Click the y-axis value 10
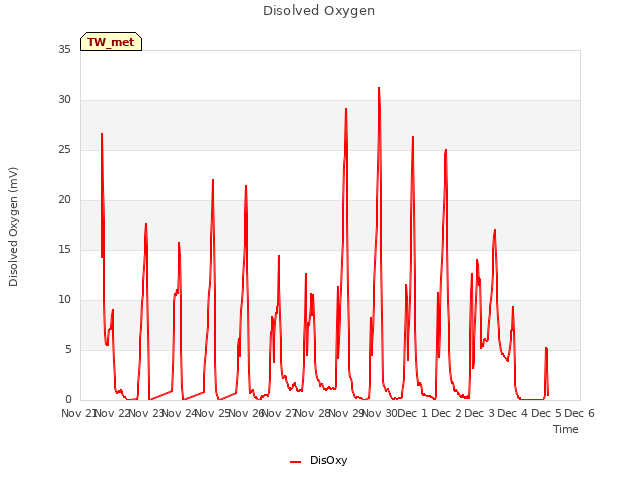 coord(64,300)
